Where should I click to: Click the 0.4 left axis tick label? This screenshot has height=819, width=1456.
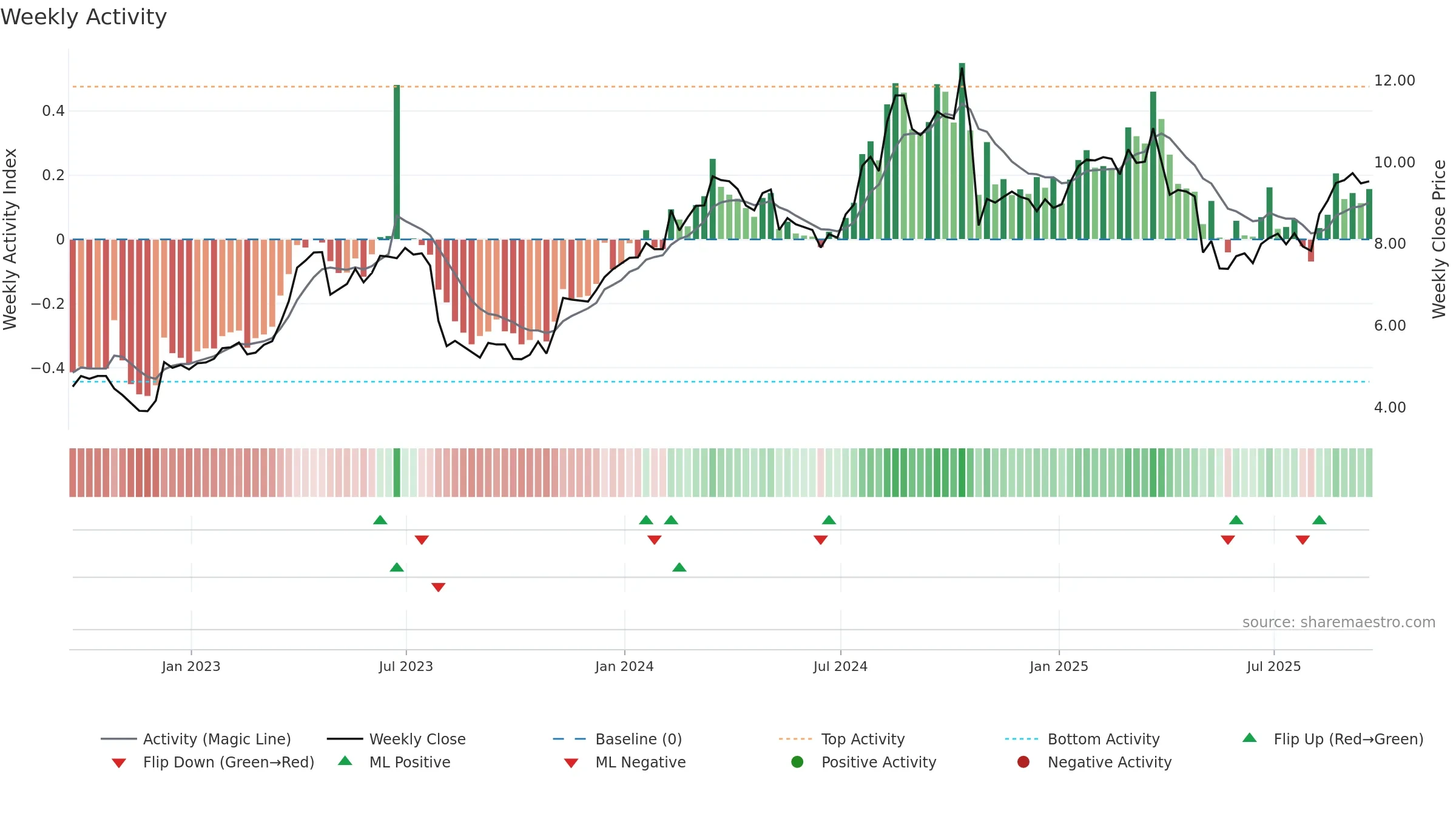click(x=53, y=111)
